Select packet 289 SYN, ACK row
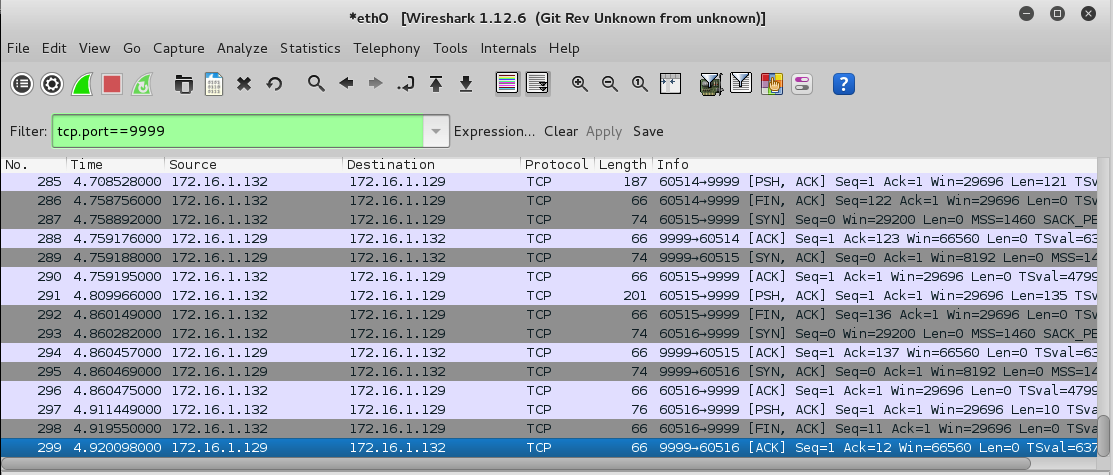The image size is (1113, 475). pos(549,258)
